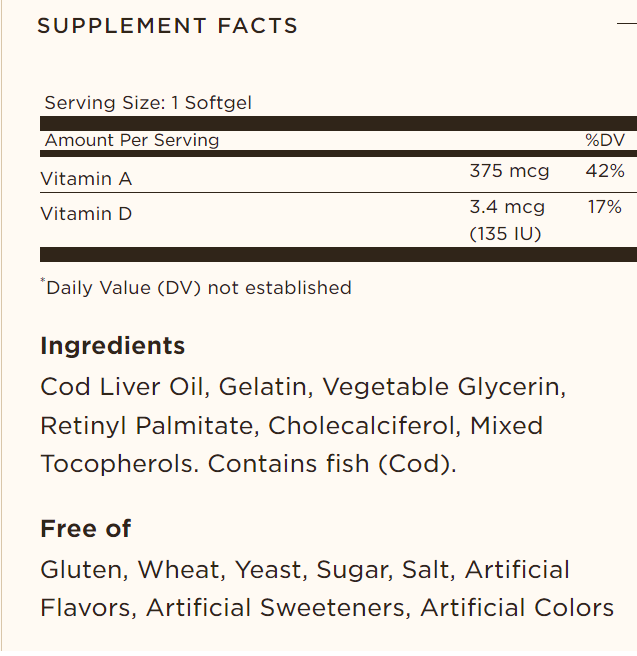Click the Ingredients heading
The width and height of the screenshot is (637, 656).
pyautogui.click(x=112, y=346)
